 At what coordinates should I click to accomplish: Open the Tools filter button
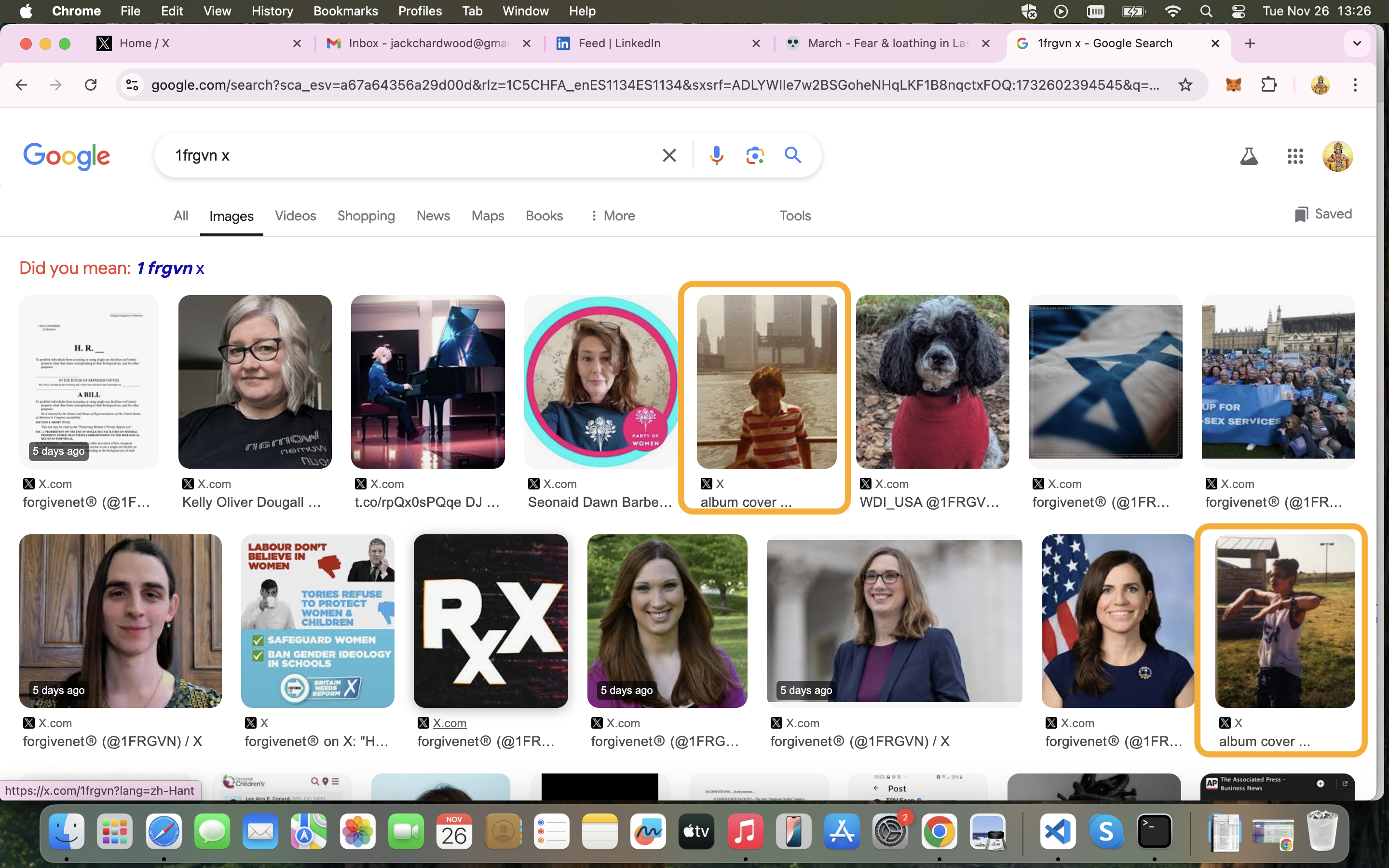pos(795,216)
